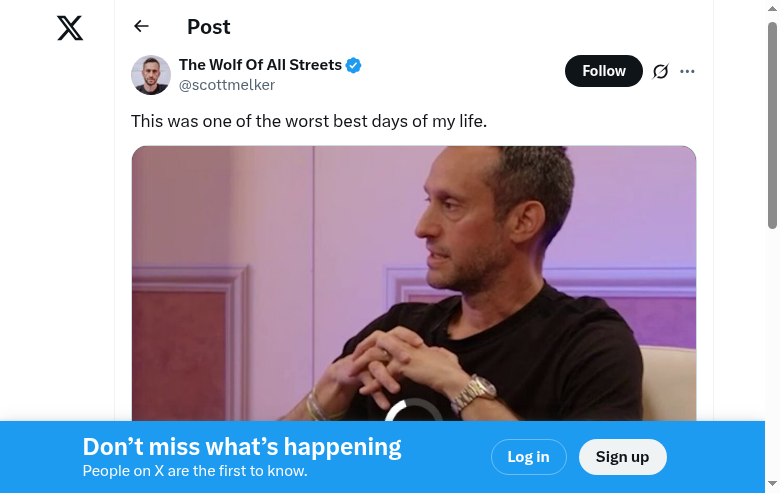
Task: Click the scrollbar down arrow
Action: [x=772, y=485]
